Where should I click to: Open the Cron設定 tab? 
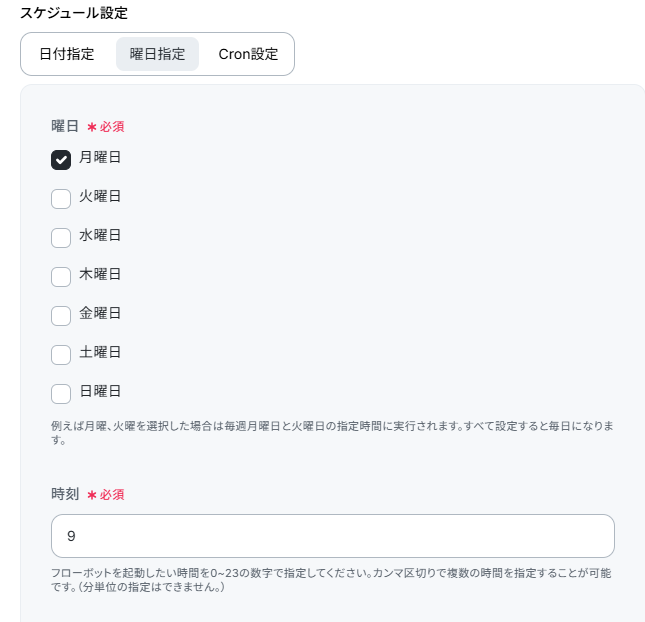click(248, 54)
